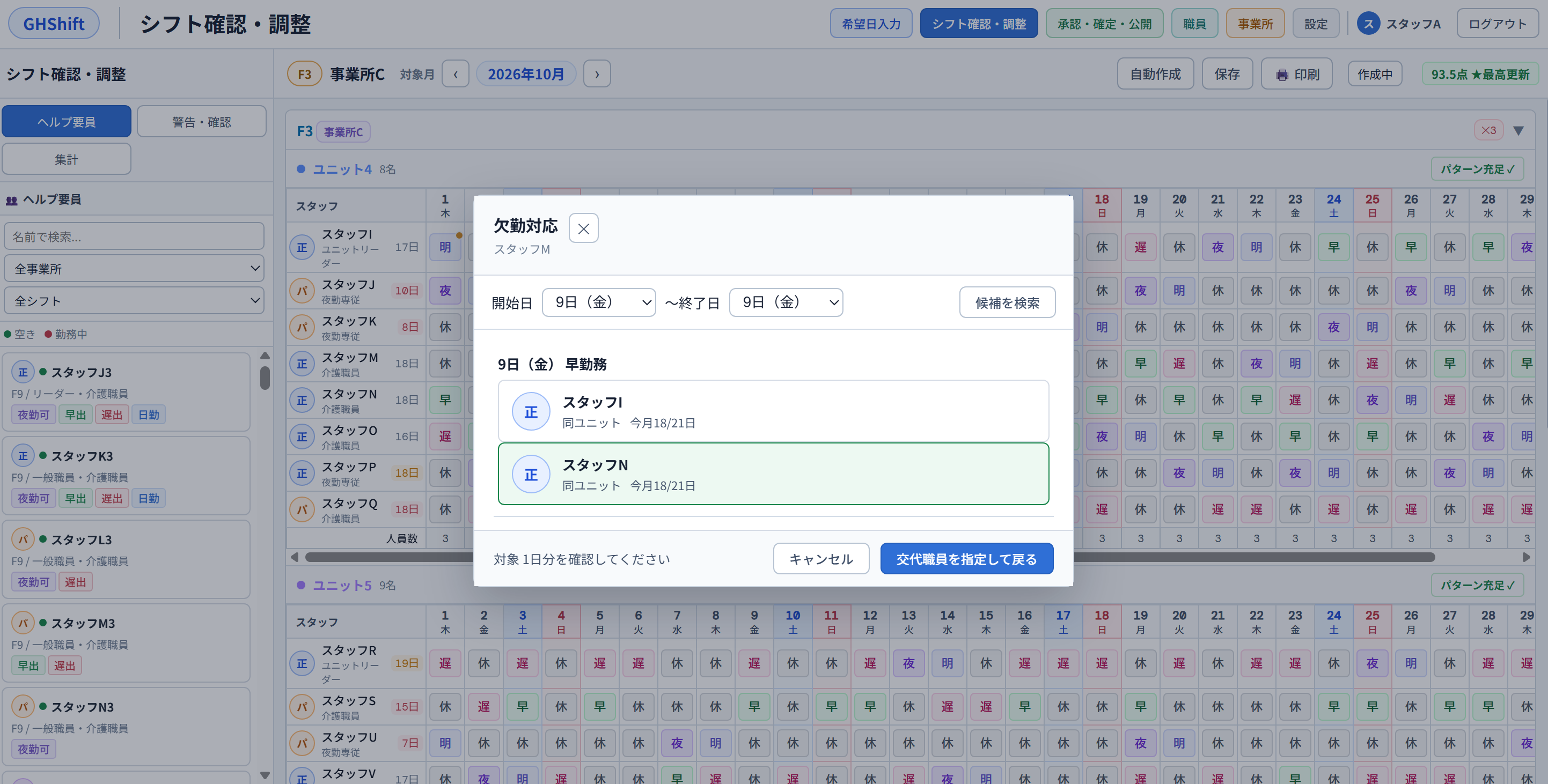Select the 集計 side tab
Screen dimensions: 1548x784
coord(66,159)
